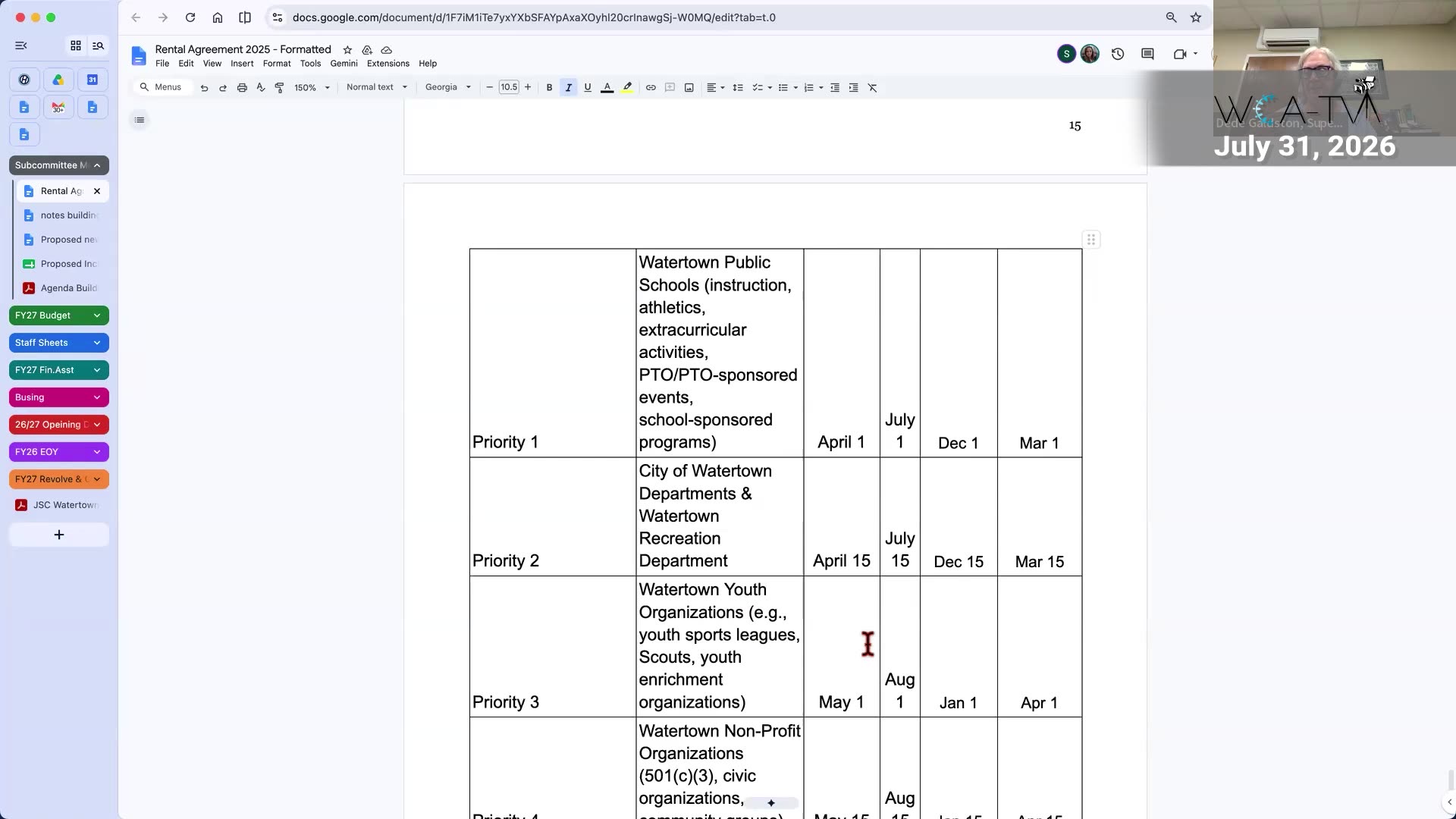
Task: Expand the Staff Sheets tab group
Action: [59, 343]
